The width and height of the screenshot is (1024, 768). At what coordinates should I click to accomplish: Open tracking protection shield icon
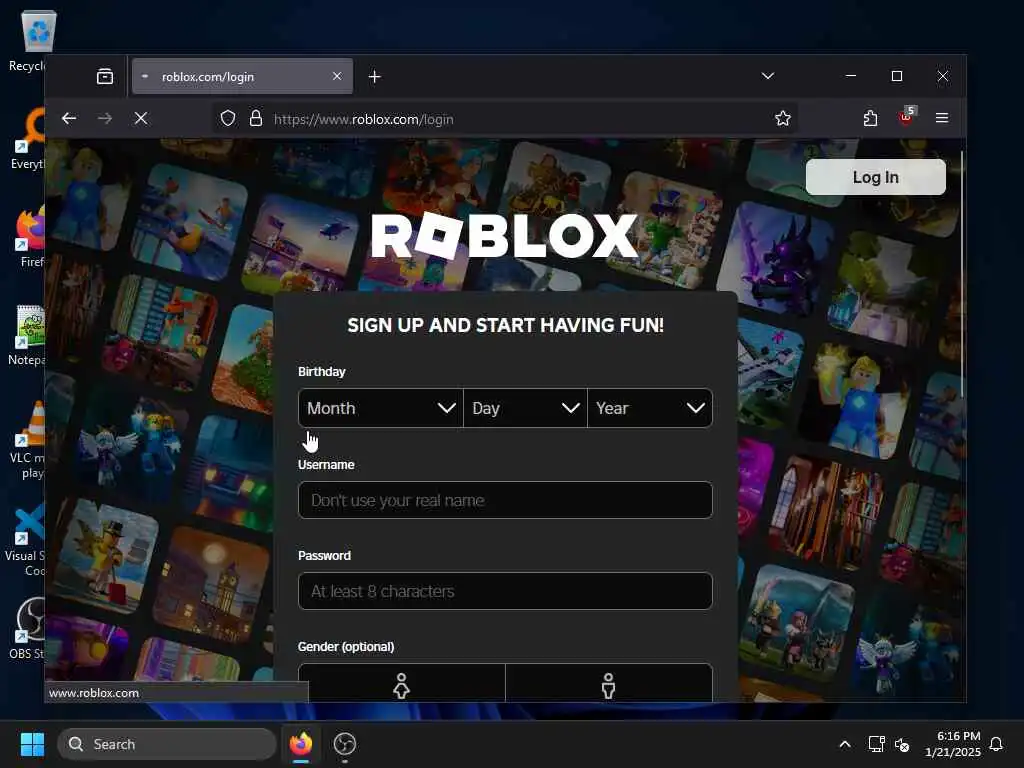pos(227,118)
